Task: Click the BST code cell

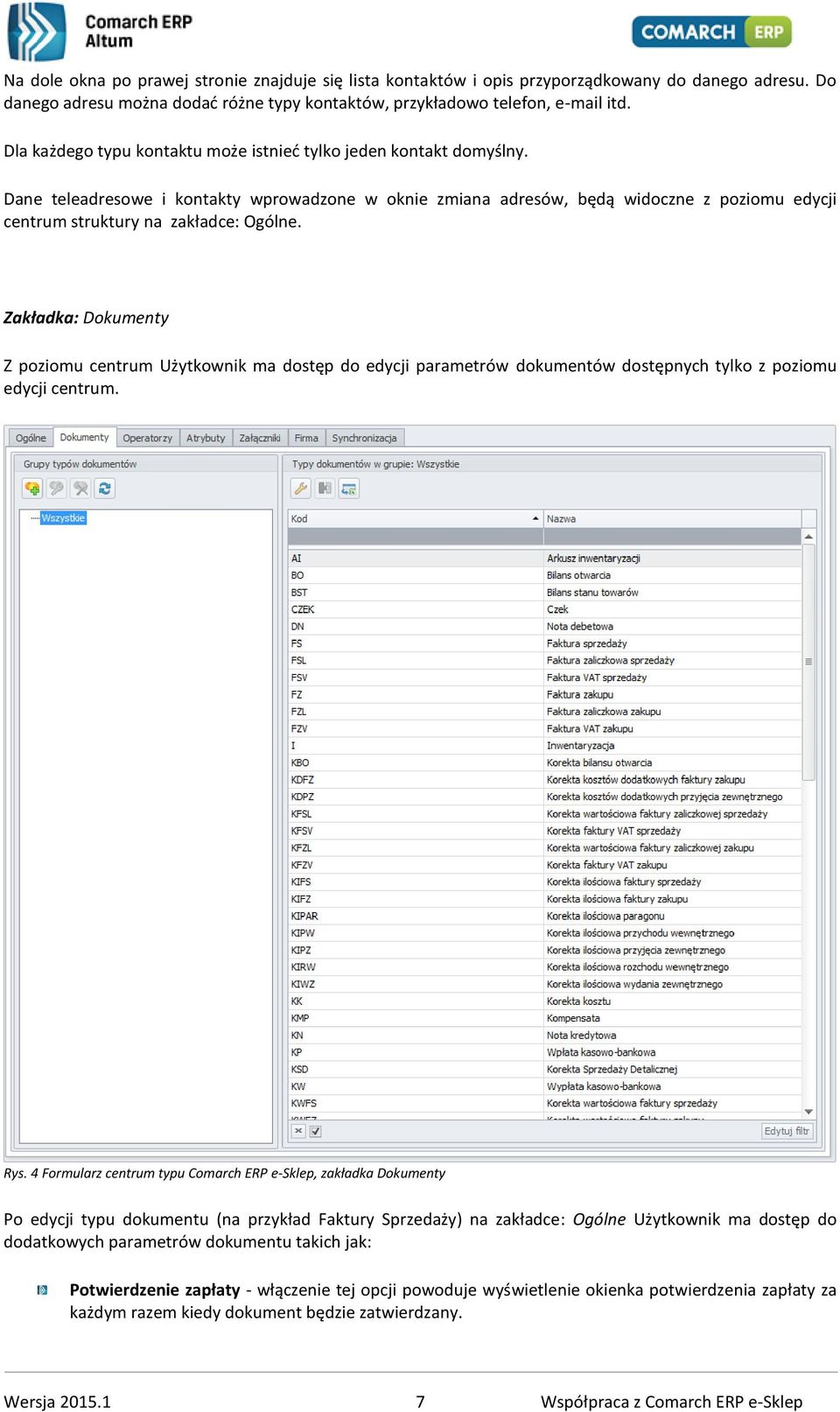Action: [x=415, y=593]
